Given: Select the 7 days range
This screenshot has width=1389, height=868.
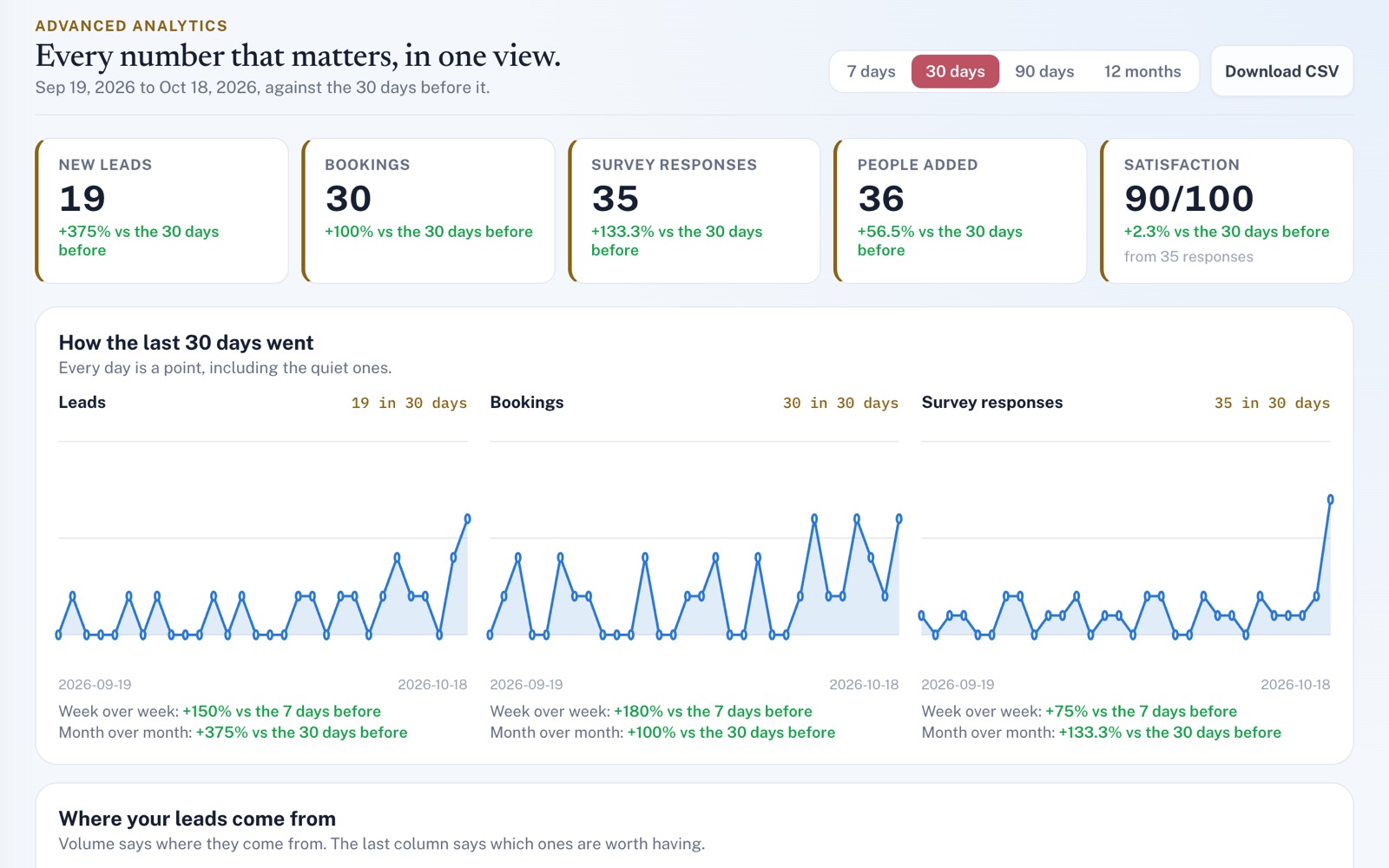Looking at the screenshot, I should pos(871,71).
